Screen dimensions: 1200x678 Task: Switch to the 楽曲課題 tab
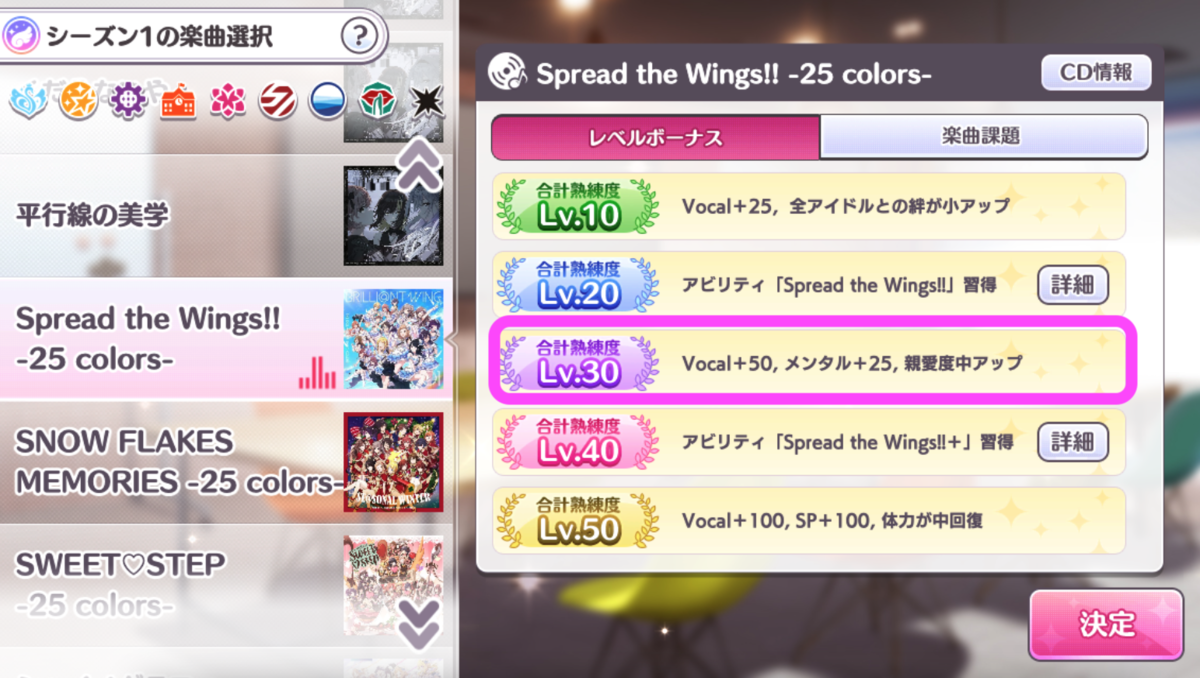[983, 137]
